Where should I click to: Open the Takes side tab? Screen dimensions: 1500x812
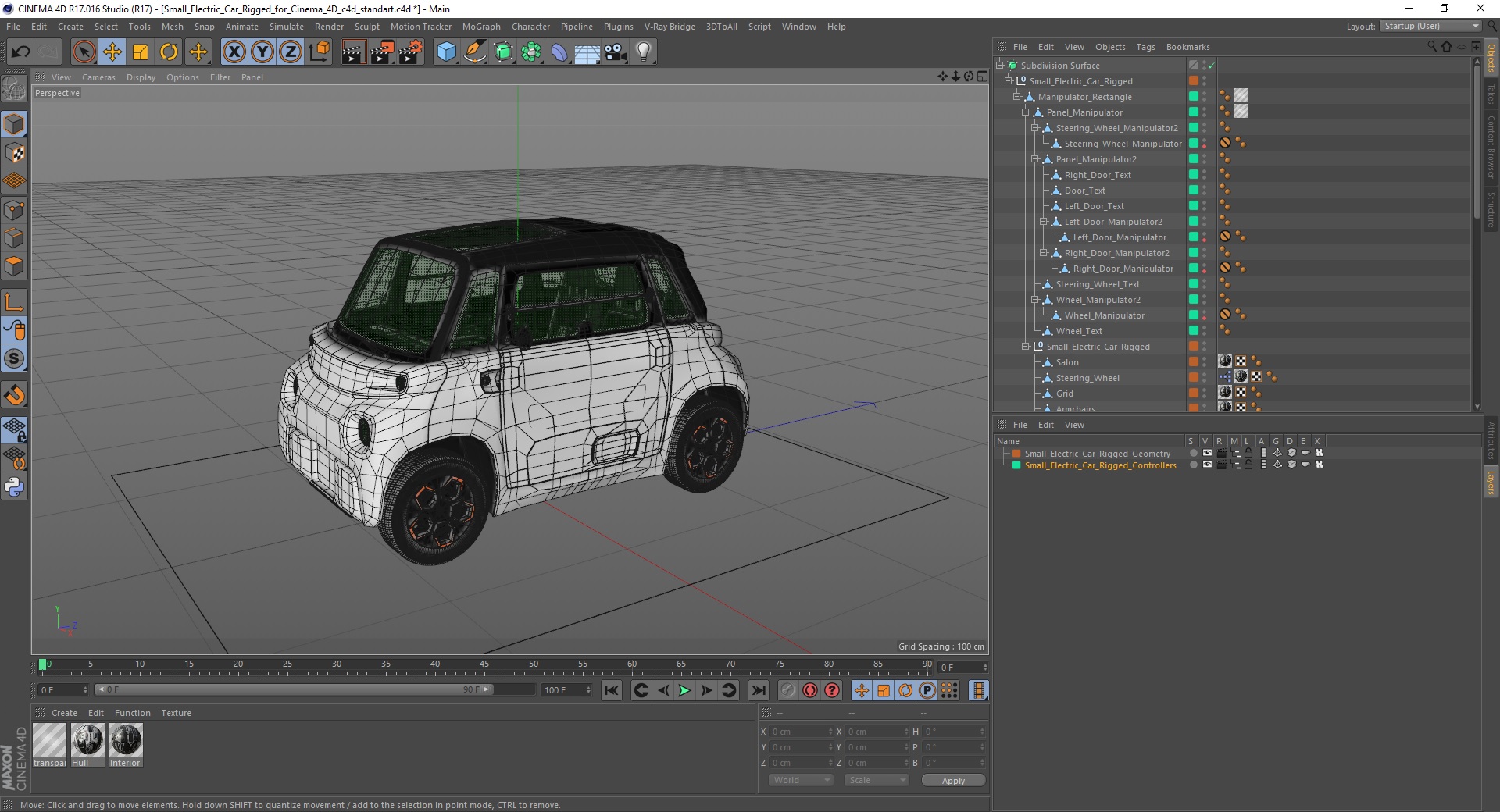1491,94
